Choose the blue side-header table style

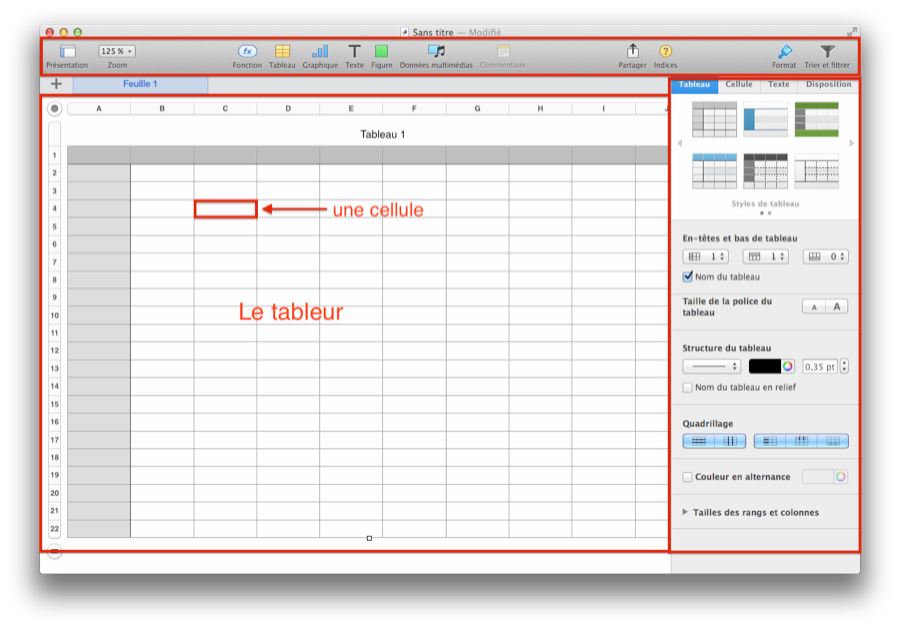coord(765,119)
